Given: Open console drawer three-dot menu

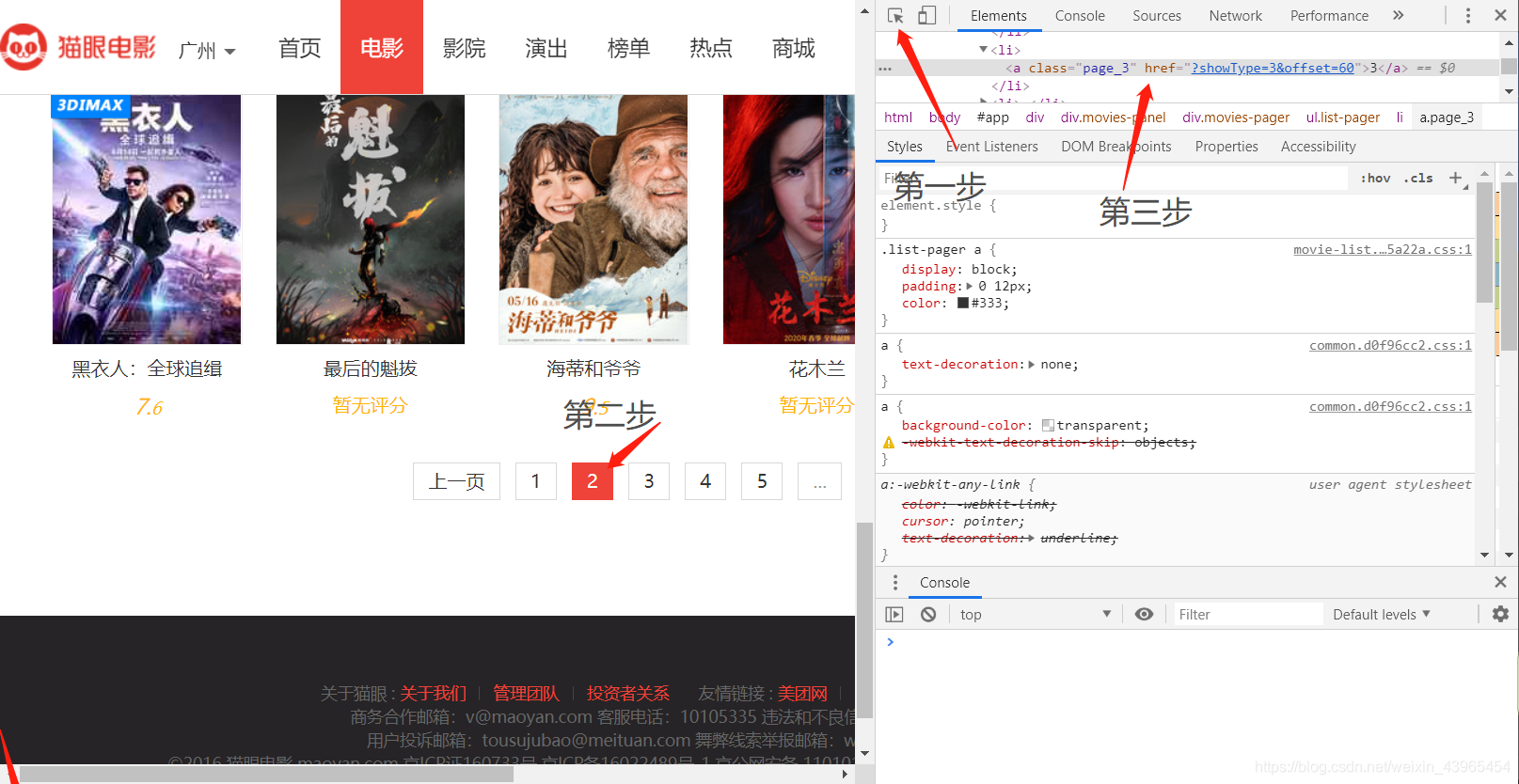Looking at the screenshot, I should tap(894, 582).
